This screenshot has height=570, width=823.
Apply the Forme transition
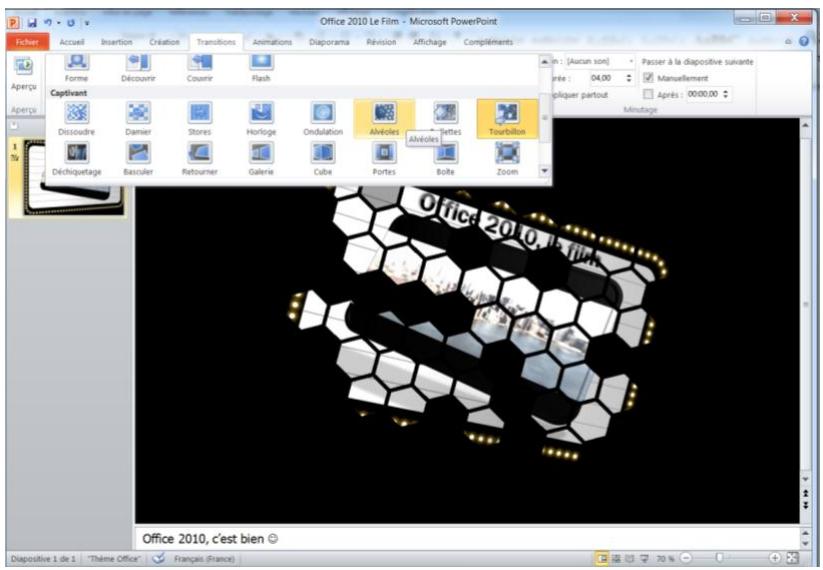(x=77, y=69)
